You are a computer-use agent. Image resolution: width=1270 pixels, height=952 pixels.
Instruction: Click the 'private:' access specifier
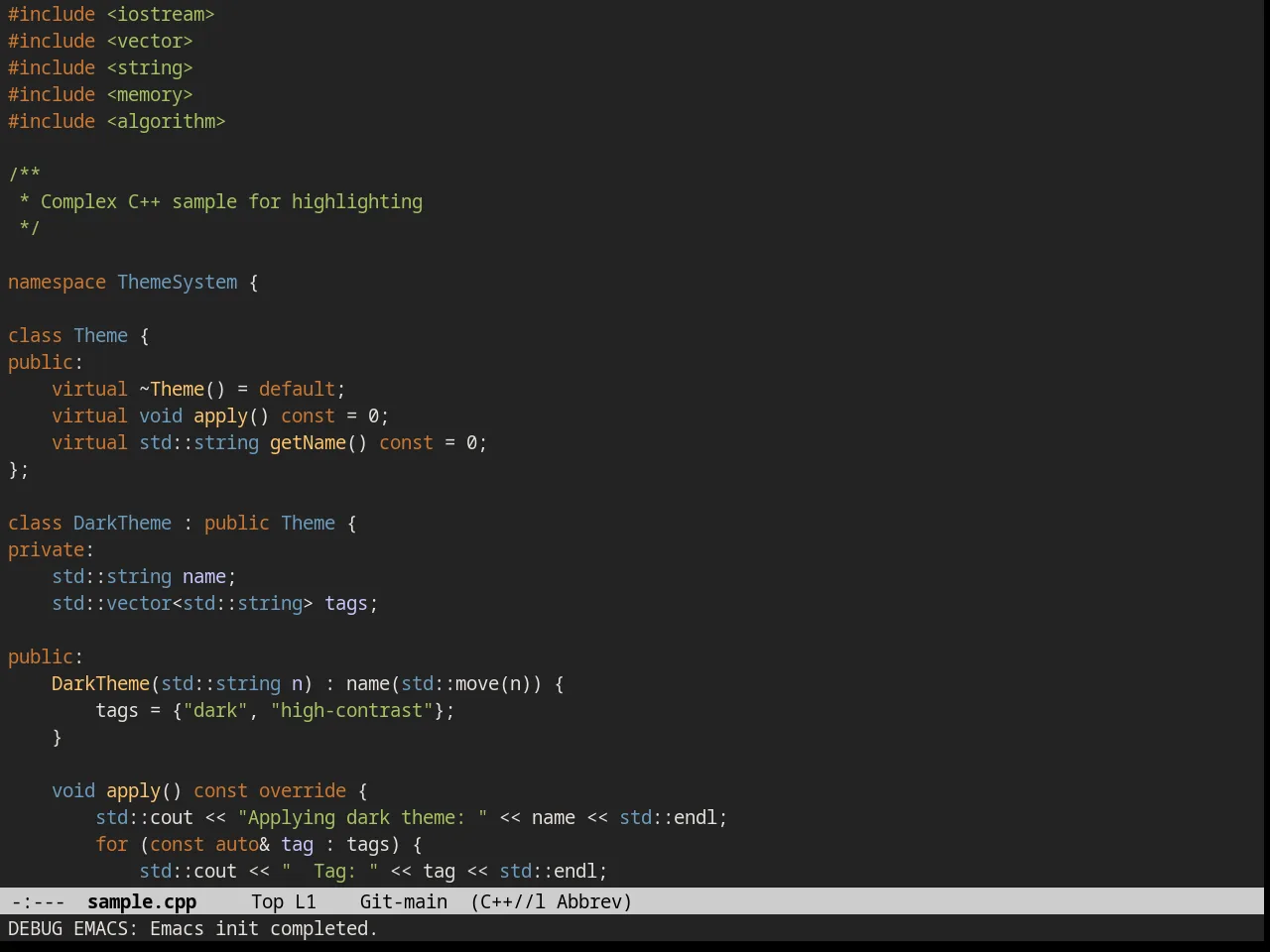(52, 549)
